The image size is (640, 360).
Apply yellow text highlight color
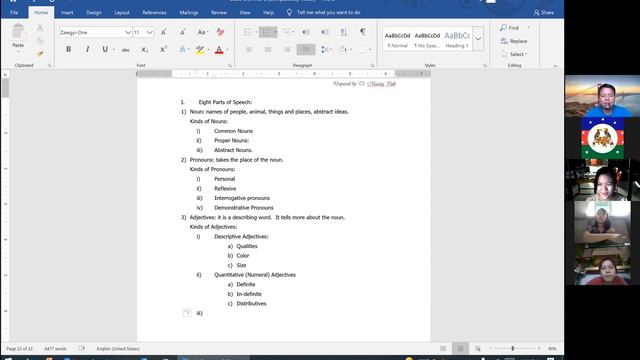pyautogui.click(x=200, y=50)
